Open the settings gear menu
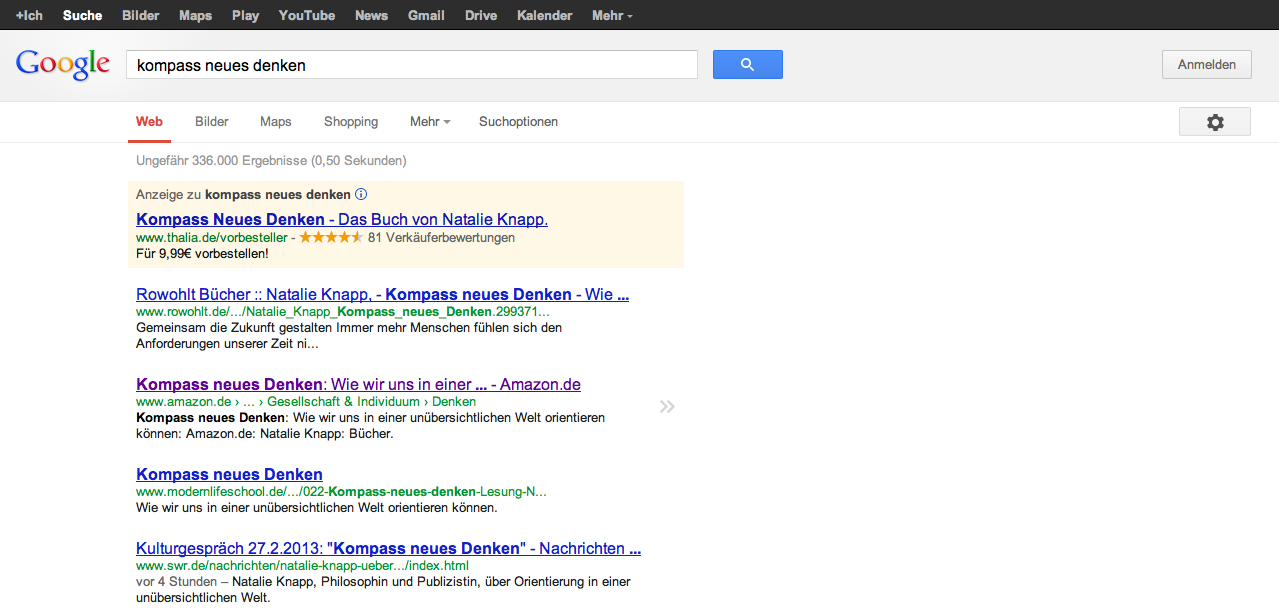1279x614 pixels. [x=1214, y=122]
